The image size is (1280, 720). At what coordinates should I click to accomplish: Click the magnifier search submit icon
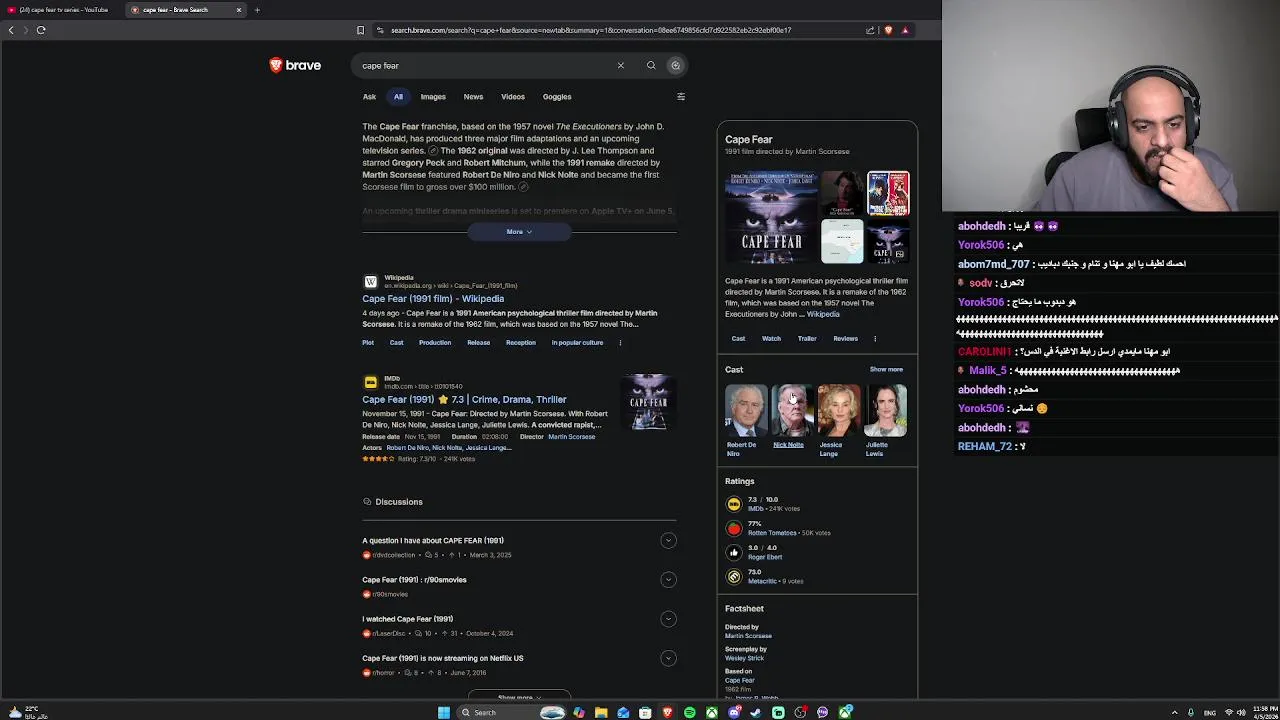tap(651, 65)
